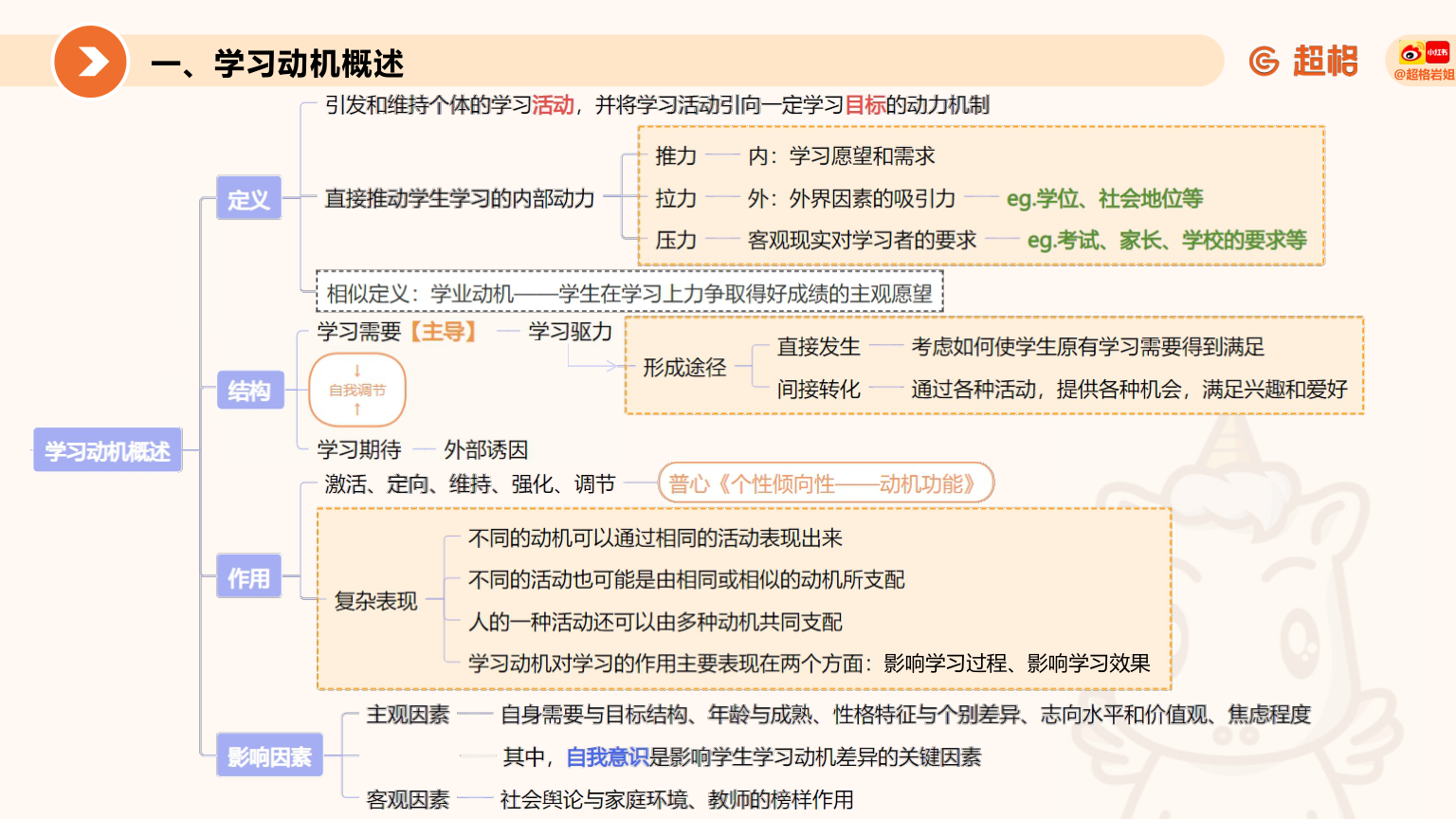Click the 学习动机概述 root node
Screen dimensions: 1456x819
[106, 450]
